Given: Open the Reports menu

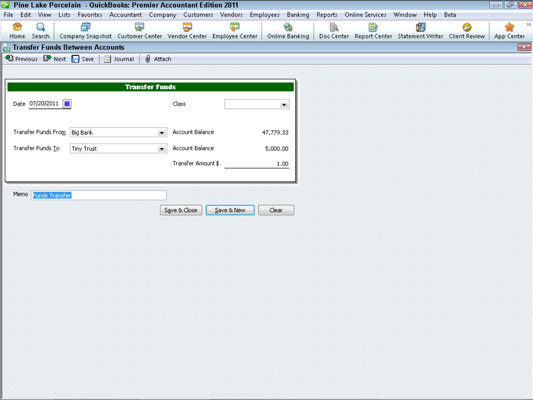Looking at the screenshot, I should 327,15.
